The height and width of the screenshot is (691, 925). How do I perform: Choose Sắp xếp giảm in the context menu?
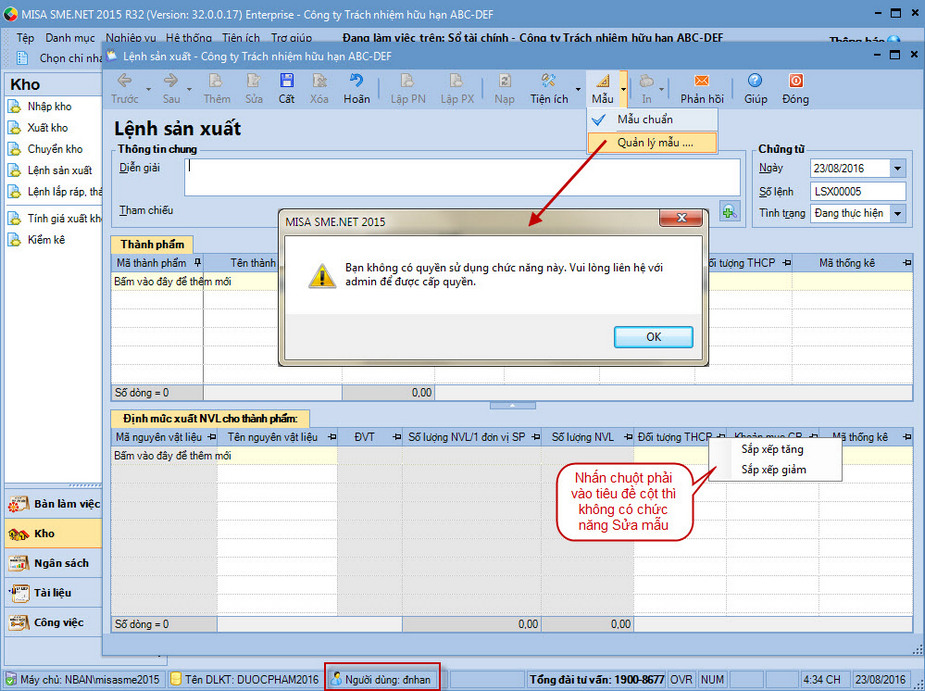[773, 470]
